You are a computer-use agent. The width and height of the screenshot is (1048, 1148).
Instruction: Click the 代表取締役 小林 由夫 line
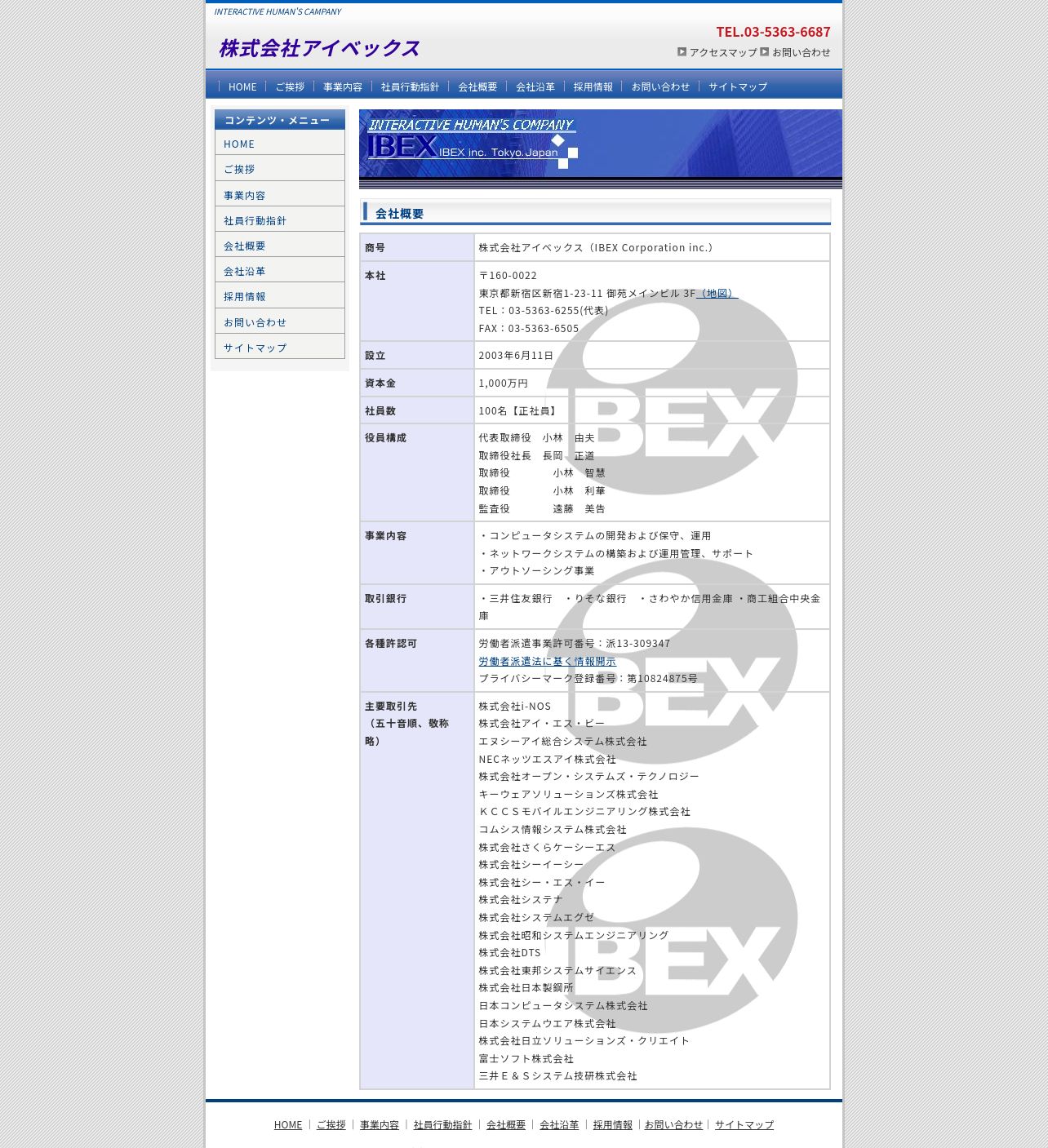[x=536, y=437]
